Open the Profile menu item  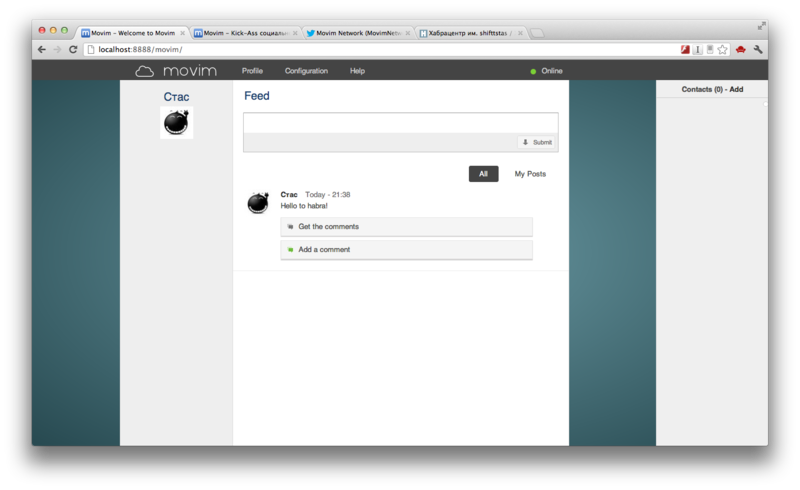252,71
